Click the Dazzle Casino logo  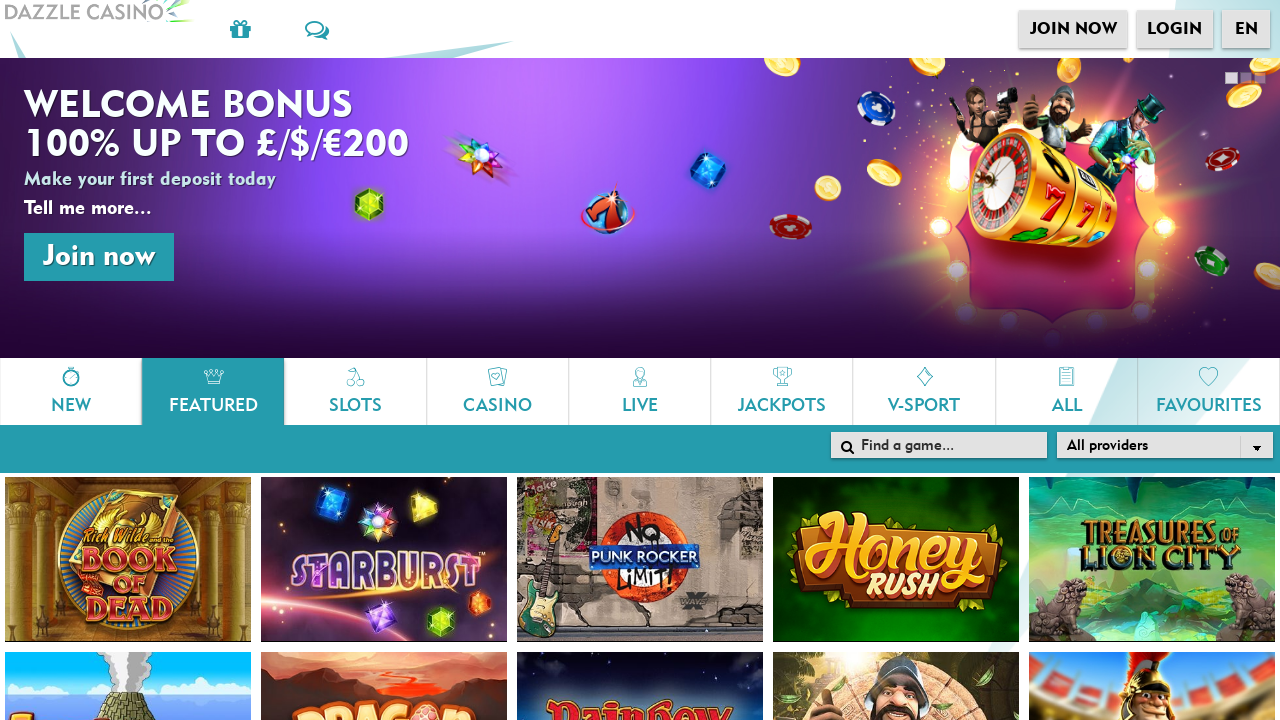(x=96, y=12)
